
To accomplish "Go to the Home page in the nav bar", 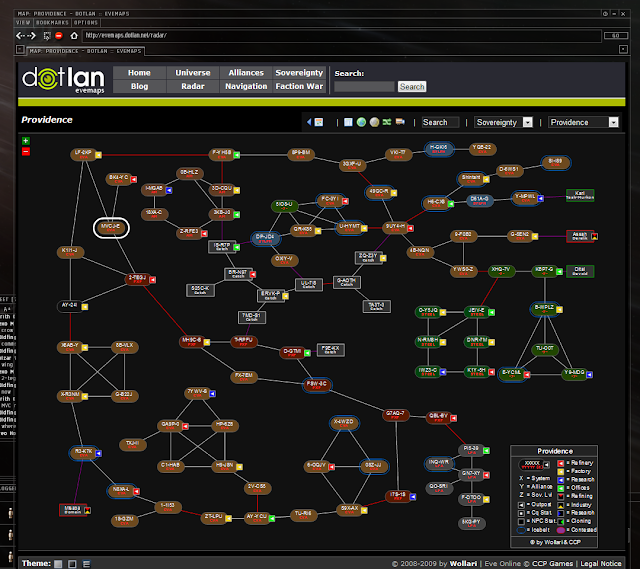I will point(139,73).
